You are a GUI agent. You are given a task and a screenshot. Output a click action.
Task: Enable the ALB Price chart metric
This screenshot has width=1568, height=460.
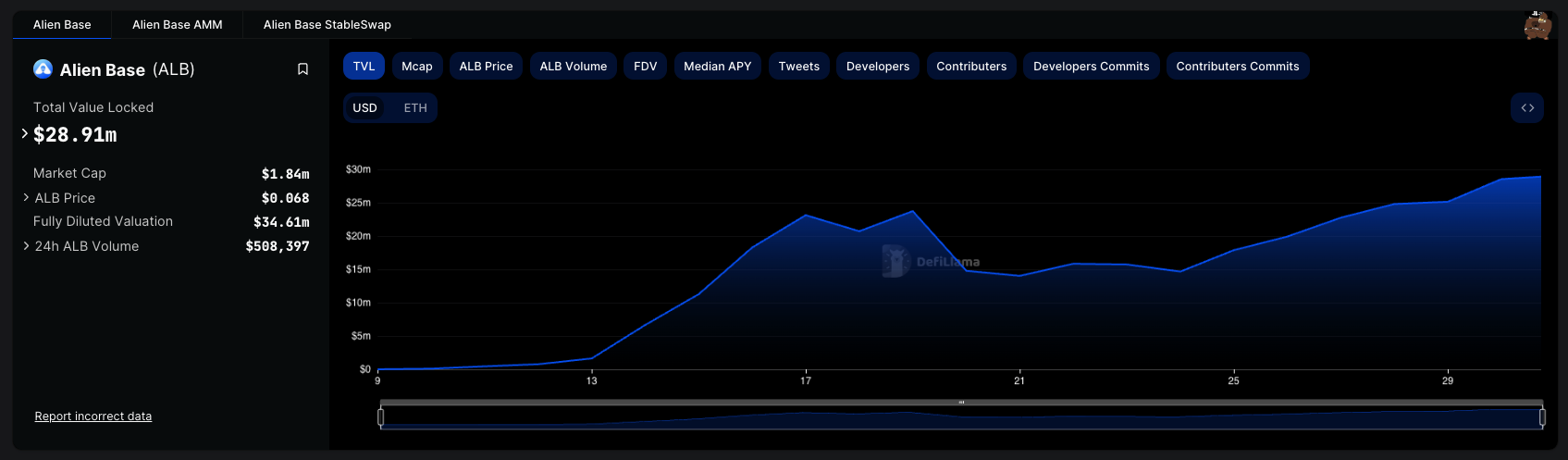[486, 67]
